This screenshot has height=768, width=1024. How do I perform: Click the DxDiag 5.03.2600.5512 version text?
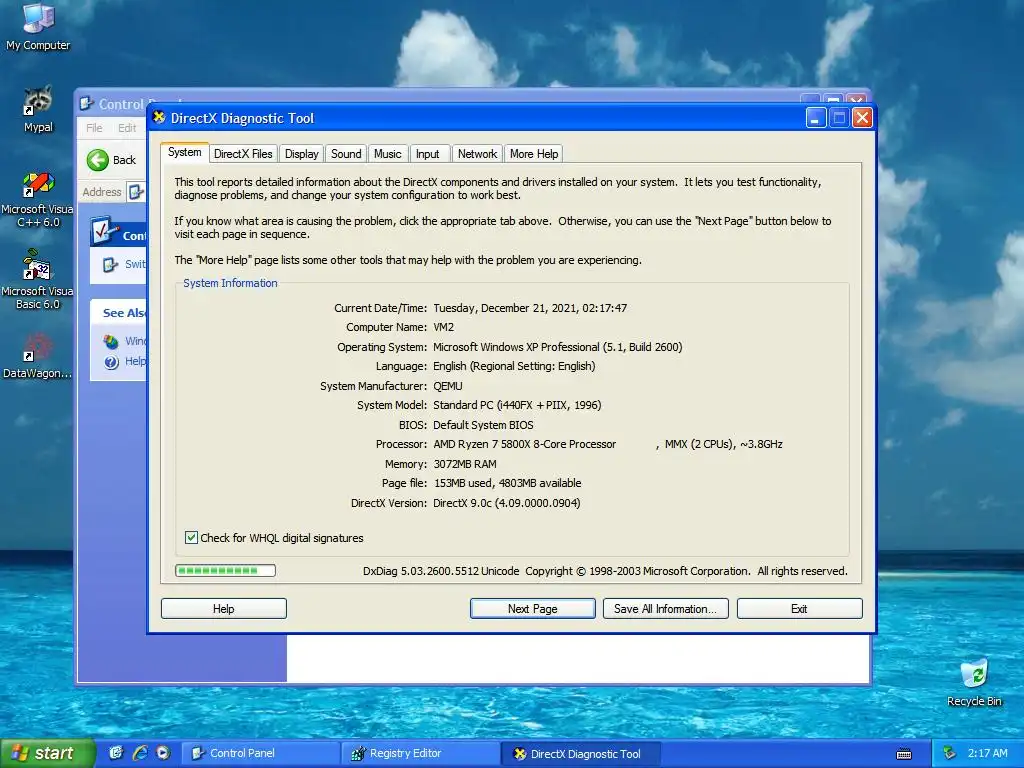coord(441,571)
